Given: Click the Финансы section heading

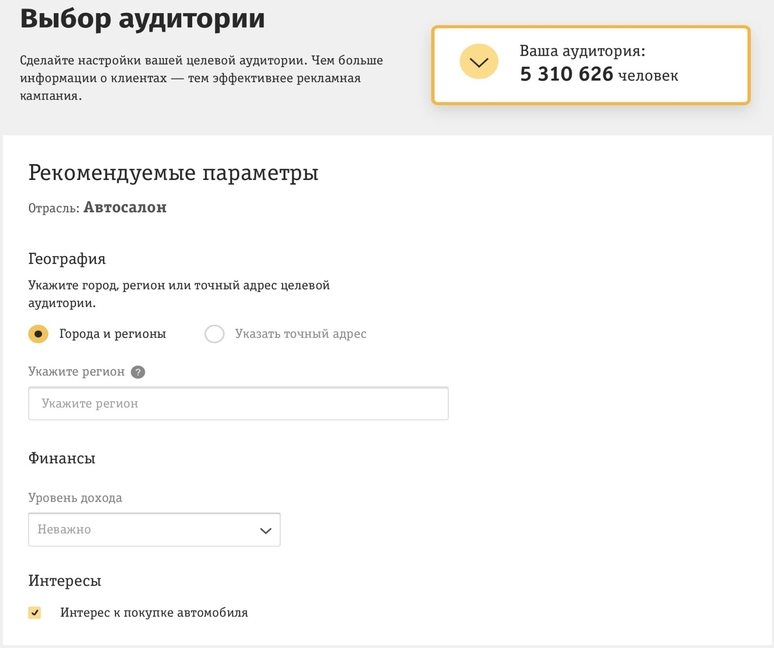Looking at the screenshot, I should tap(62, 458).
